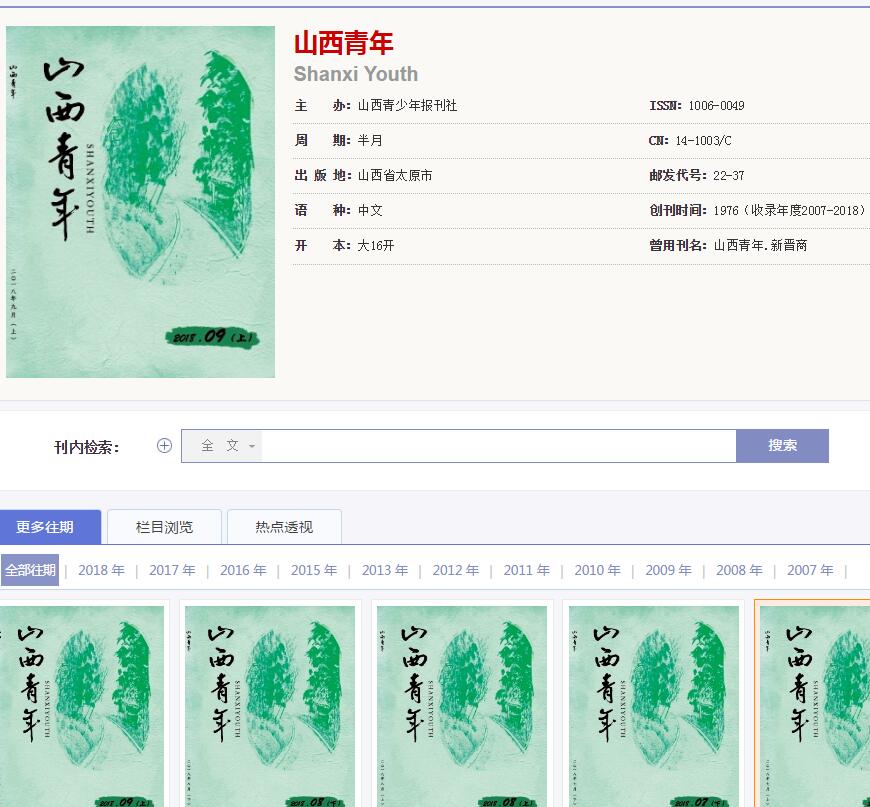Filter issues by 2018 年

(102, 570)
